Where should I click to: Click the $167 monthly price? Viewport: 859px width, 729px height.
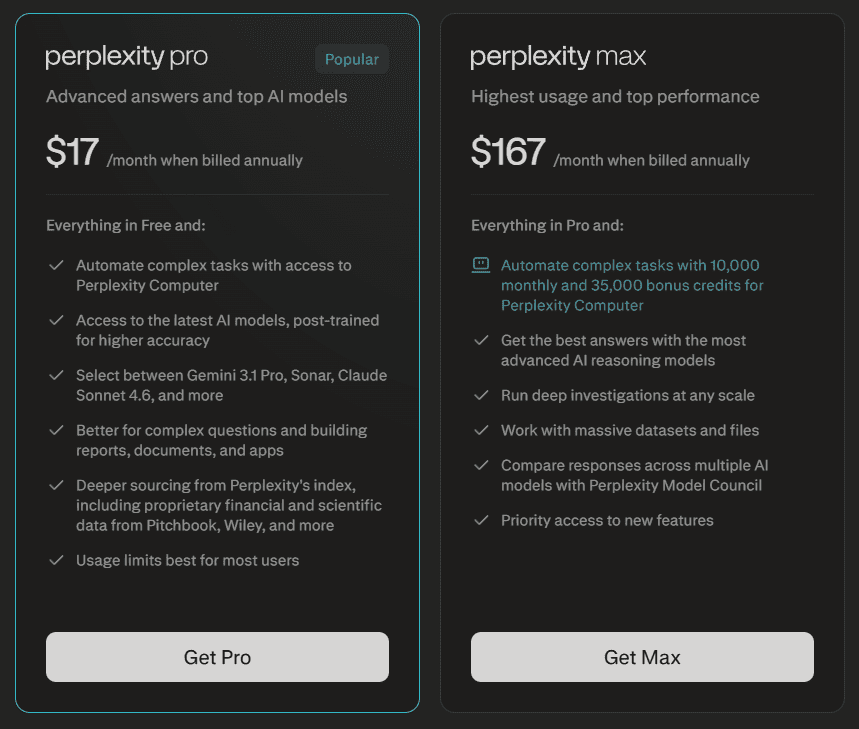pyautogui.click(x=507, y=152)
